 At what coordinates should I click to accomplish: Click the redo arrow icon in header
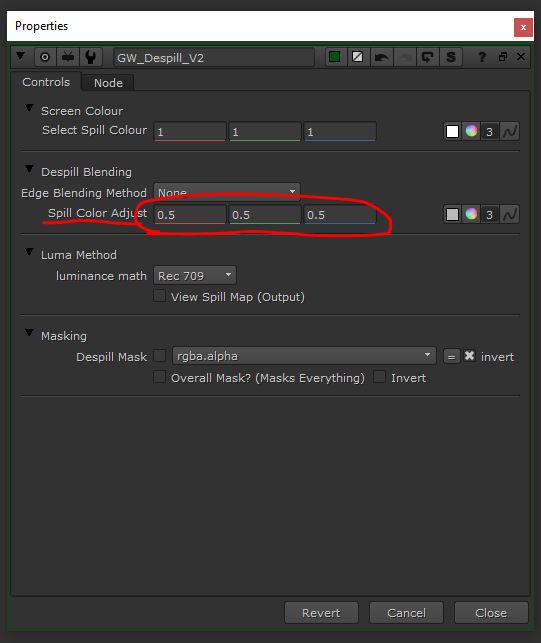(404, 57)
